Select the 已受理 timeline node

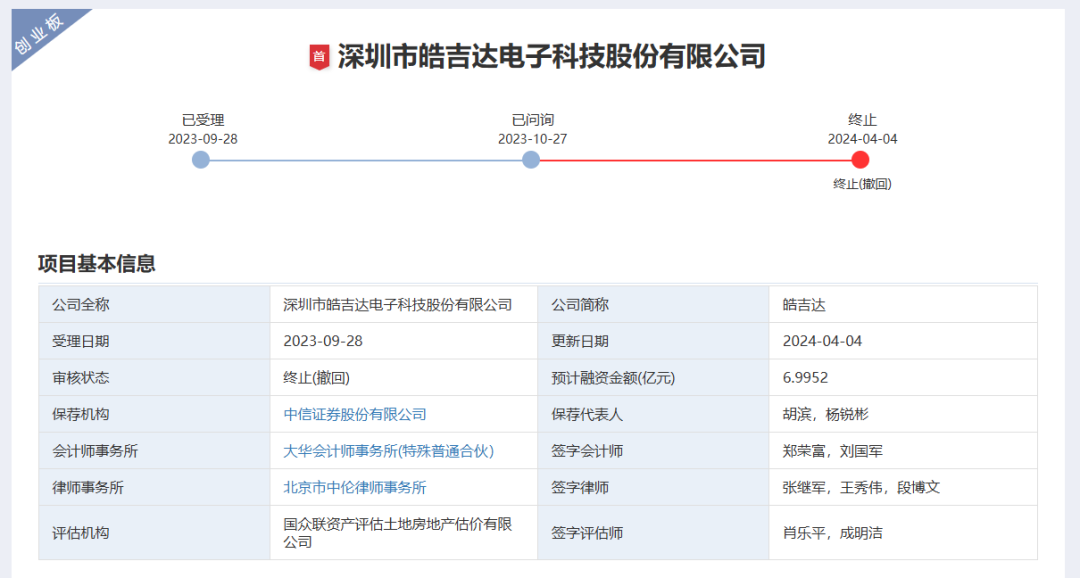coord(201,160)
